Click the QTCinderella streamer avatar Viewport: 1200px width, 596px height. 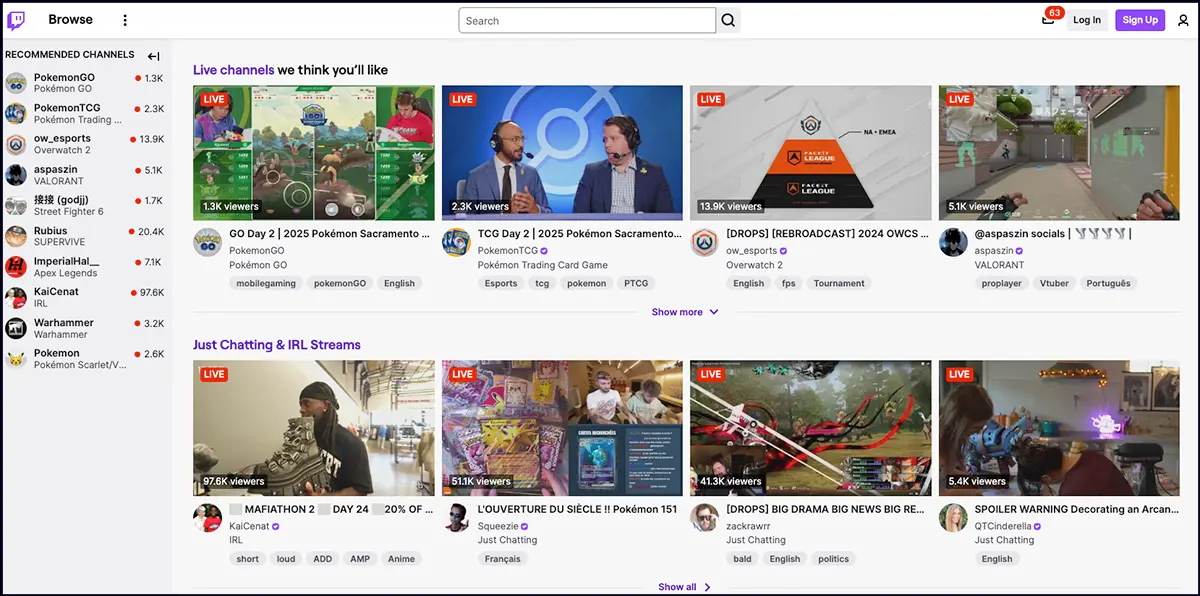click(953, 518)
